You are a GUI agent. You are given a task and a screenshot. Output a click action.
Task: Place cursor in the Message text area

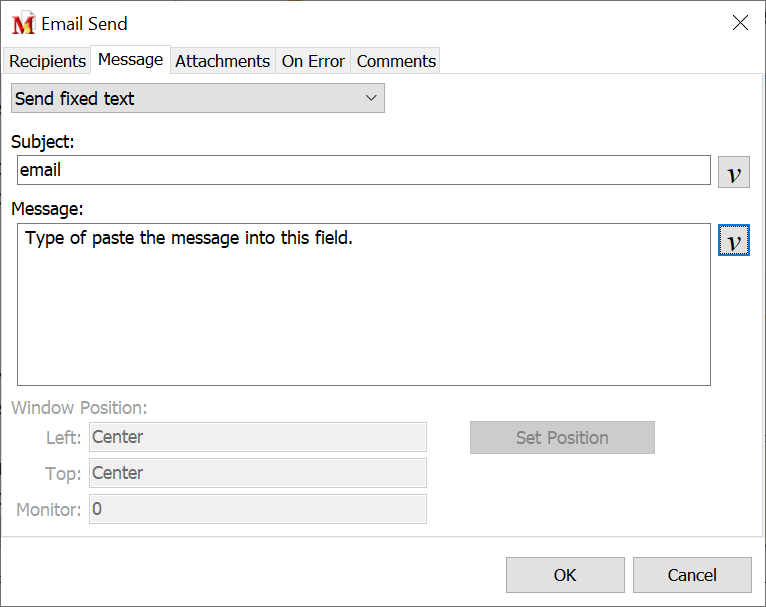coord(364,304)
